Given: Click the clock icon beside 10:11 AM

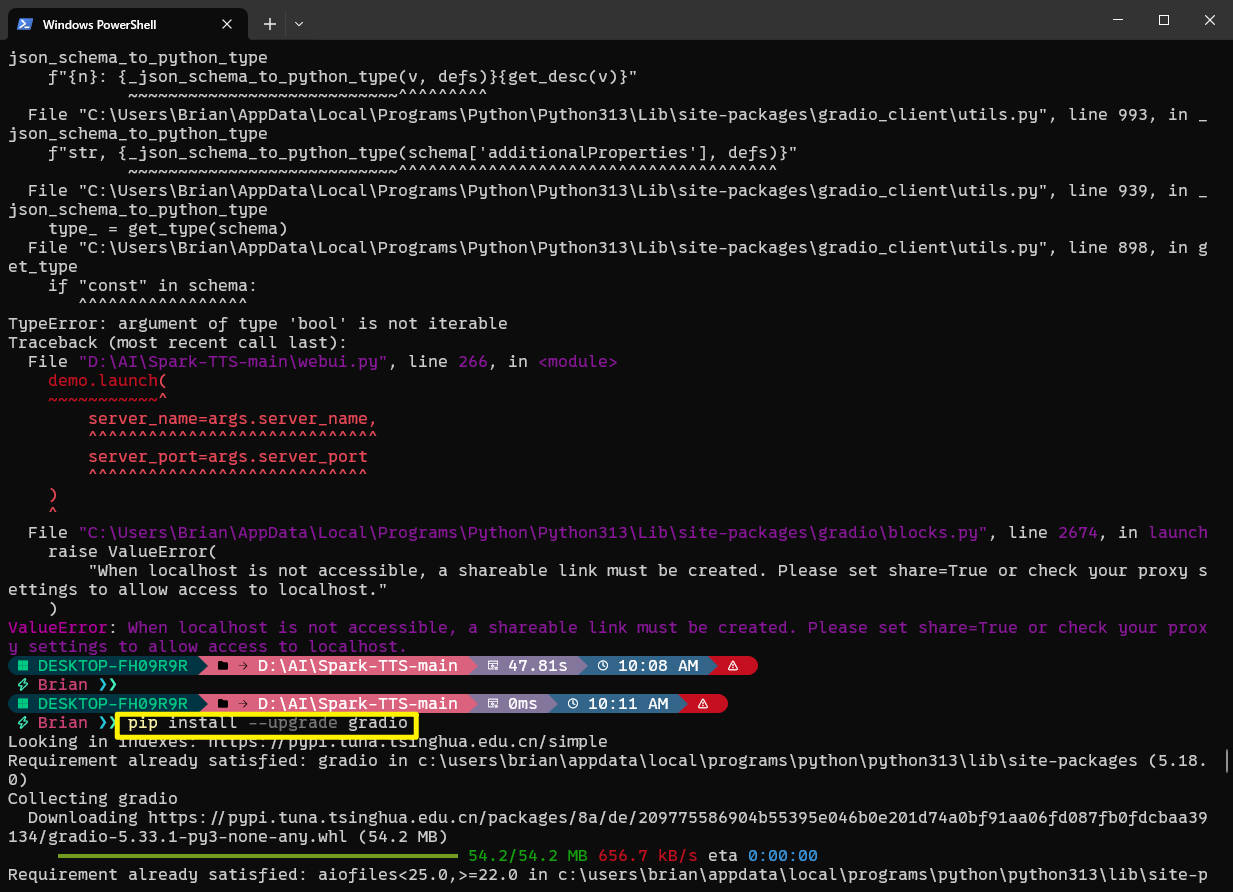Looking at the screenshot, I should pyautogui.click(x=573, y=704).
